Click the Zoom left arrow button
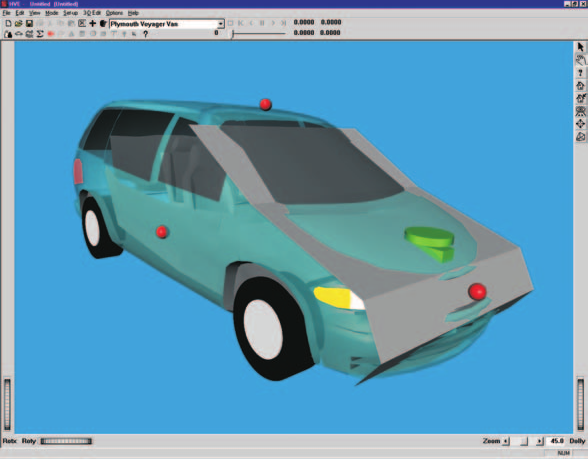The width and height of the screenshot is (588, 459). click(x=506, y=441)
